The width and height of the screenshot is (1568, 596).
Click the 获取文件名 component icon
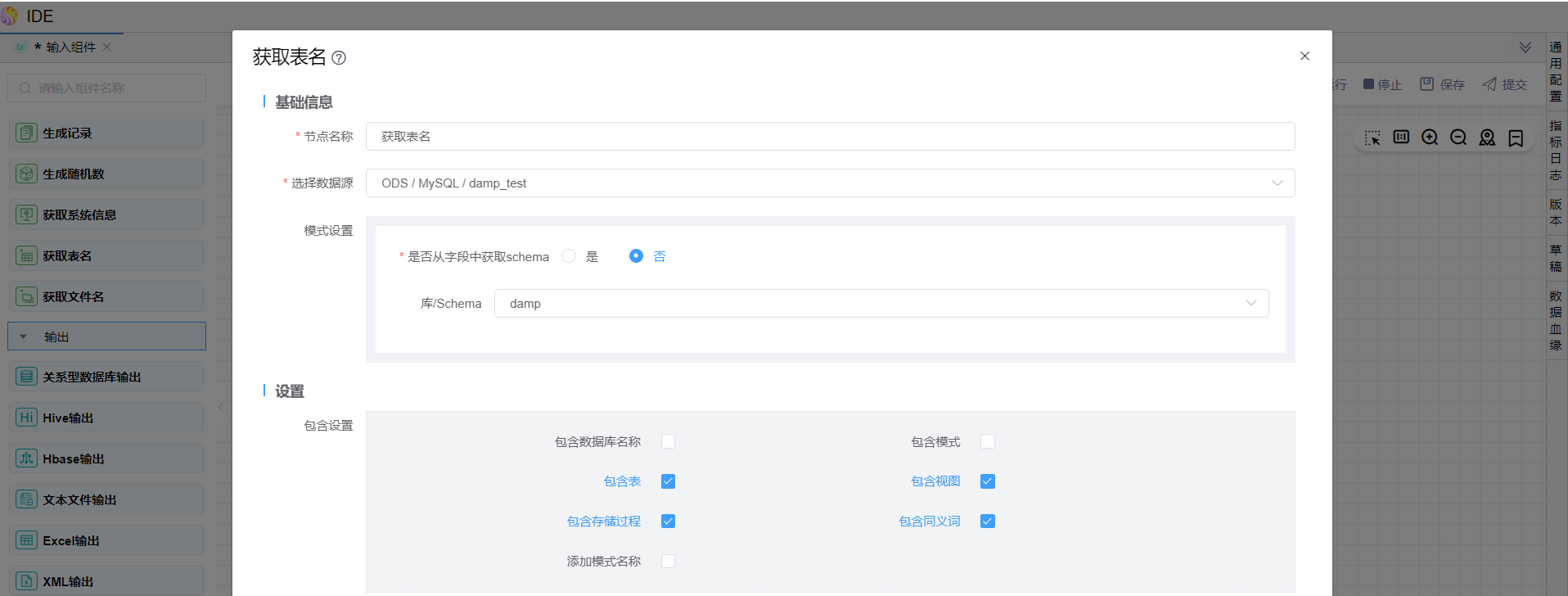tap(27, 296)
